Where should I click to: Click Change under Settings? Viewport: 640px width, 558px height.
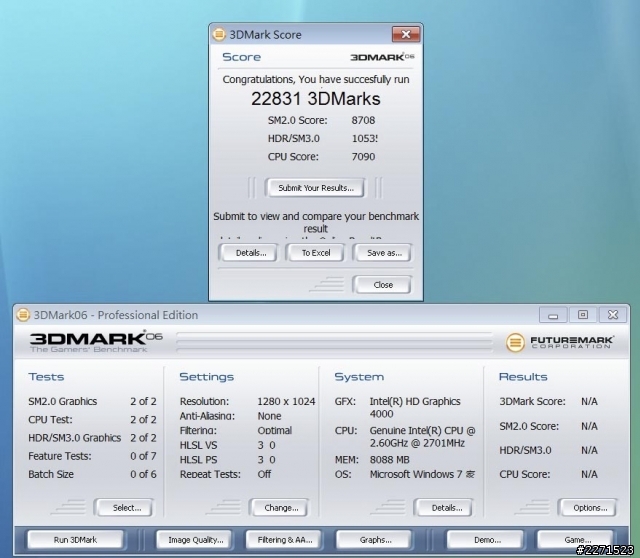280,508
